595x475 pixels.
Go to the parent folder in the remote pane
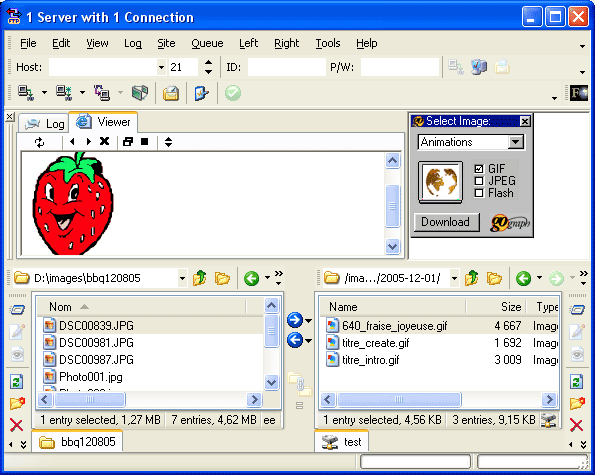pyautogui.click(x=471, y=278)
